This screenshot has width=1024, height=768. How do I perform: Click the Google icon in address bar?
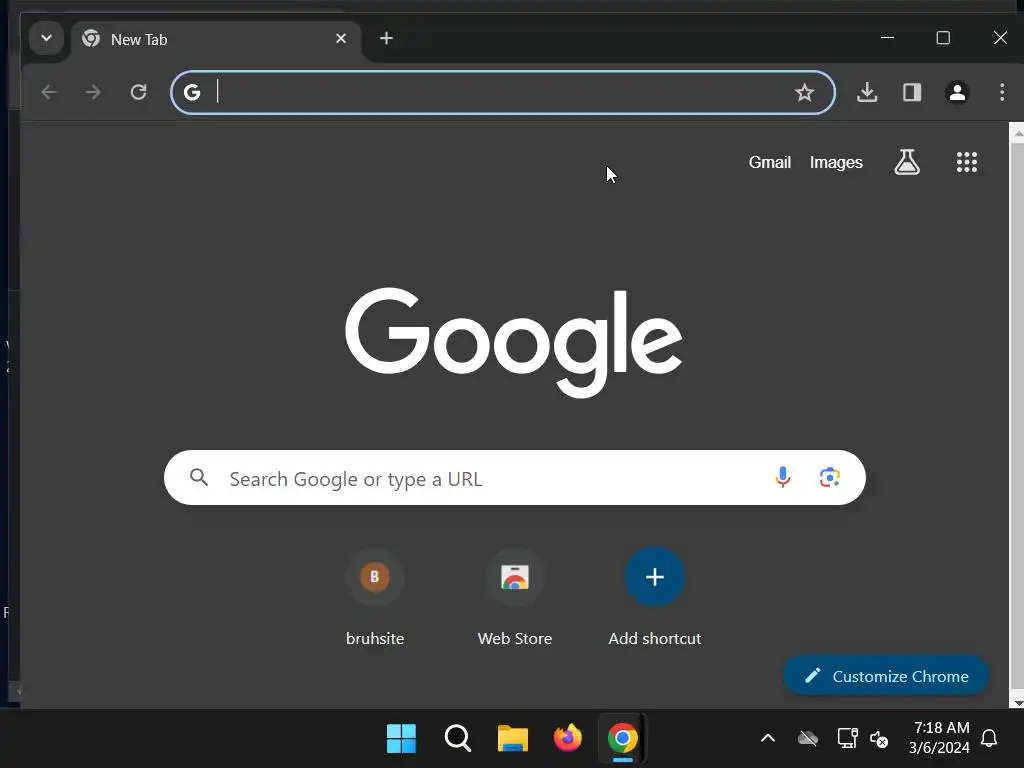point(192,93)
